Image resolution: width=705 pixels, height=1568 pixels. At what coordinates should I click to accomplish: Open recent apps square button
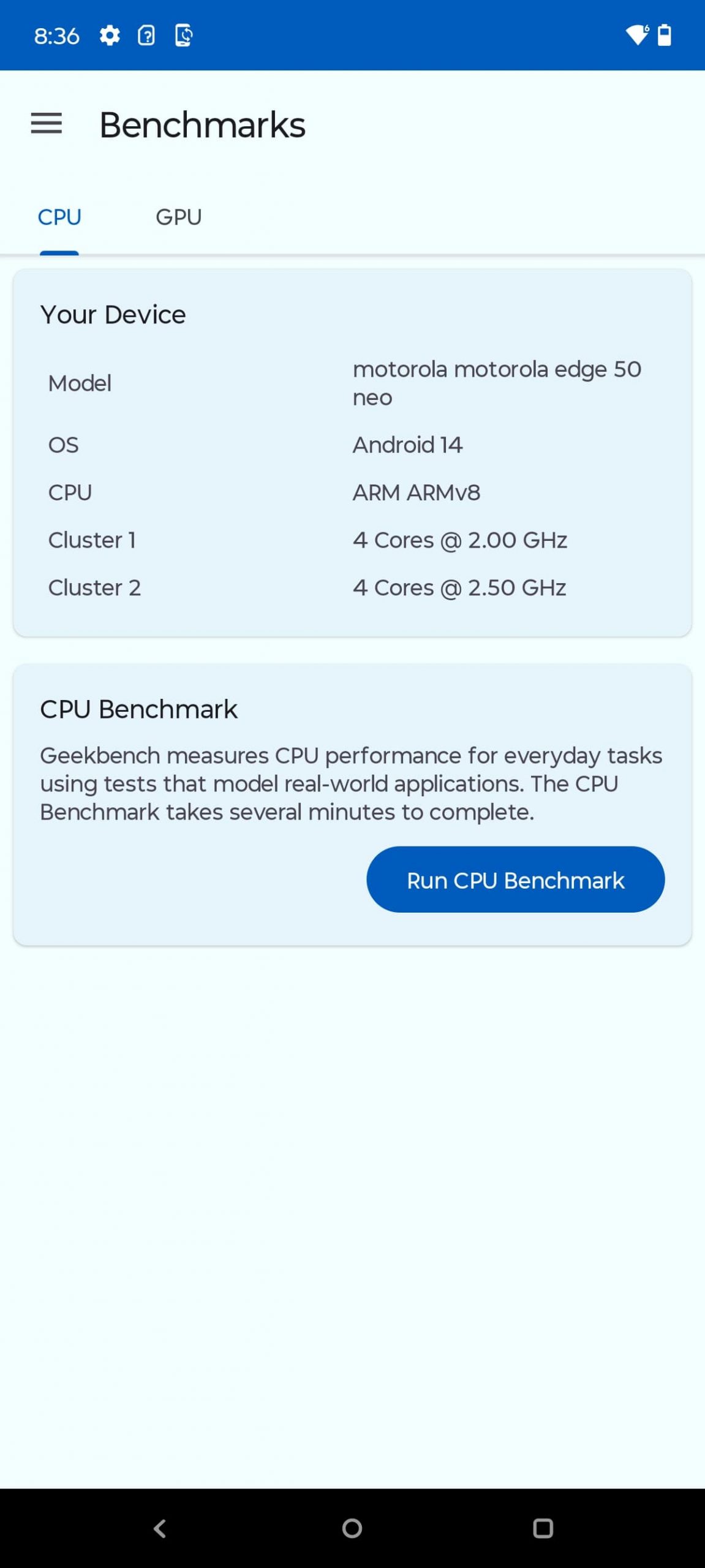click(543, 1528)
